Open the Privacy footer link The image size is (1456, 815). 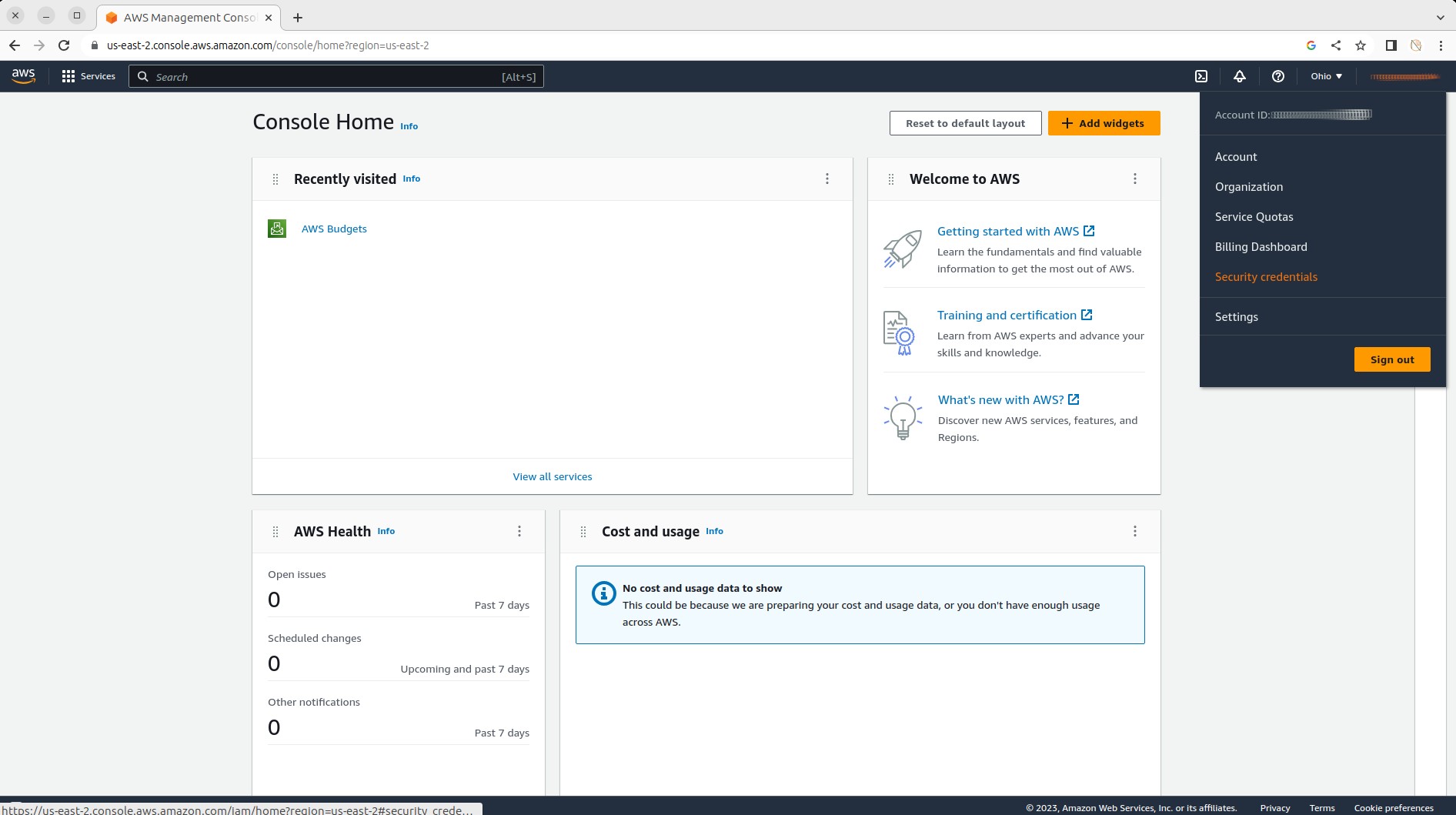point(1274,808)
